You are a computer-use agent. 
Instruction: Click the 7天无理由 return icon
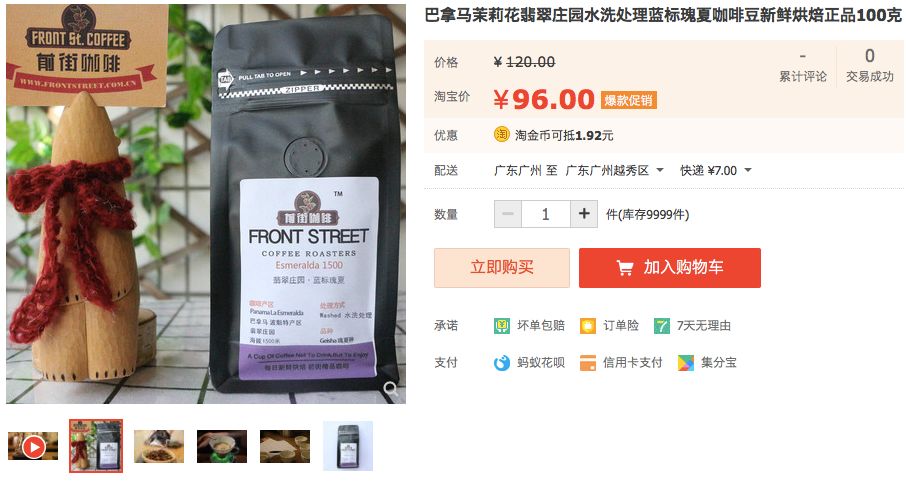point(662,326)
